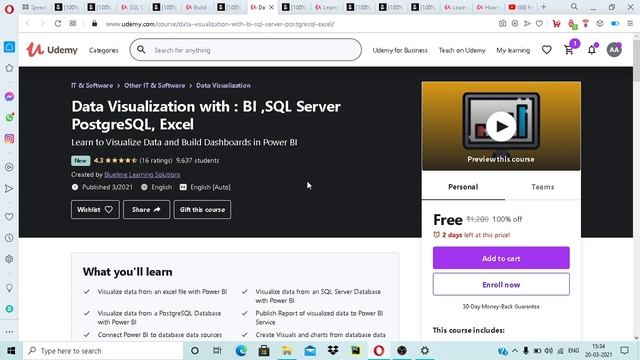This screenshot has height=360, width=640.
Task: Close the active Udemy tab
Action: [x=271, y=7]
